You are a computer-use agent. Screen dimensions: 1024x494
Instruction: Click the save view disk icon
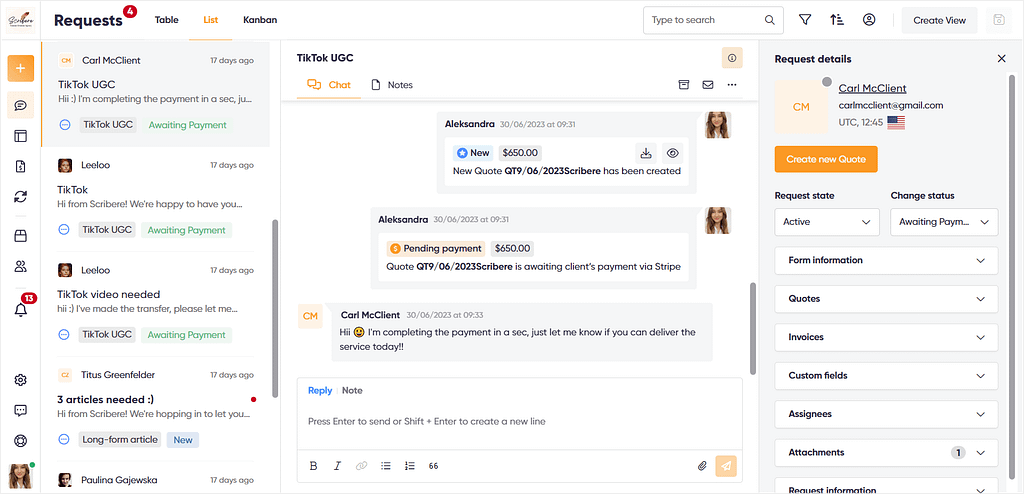click(x=998, y=20)
